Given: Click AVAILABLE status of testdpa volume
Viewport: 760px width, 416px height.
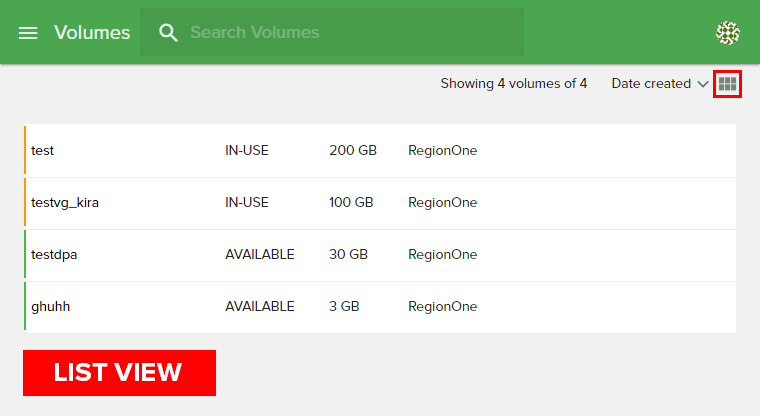Looking at the screenshot, I should (x=260, y=255).
